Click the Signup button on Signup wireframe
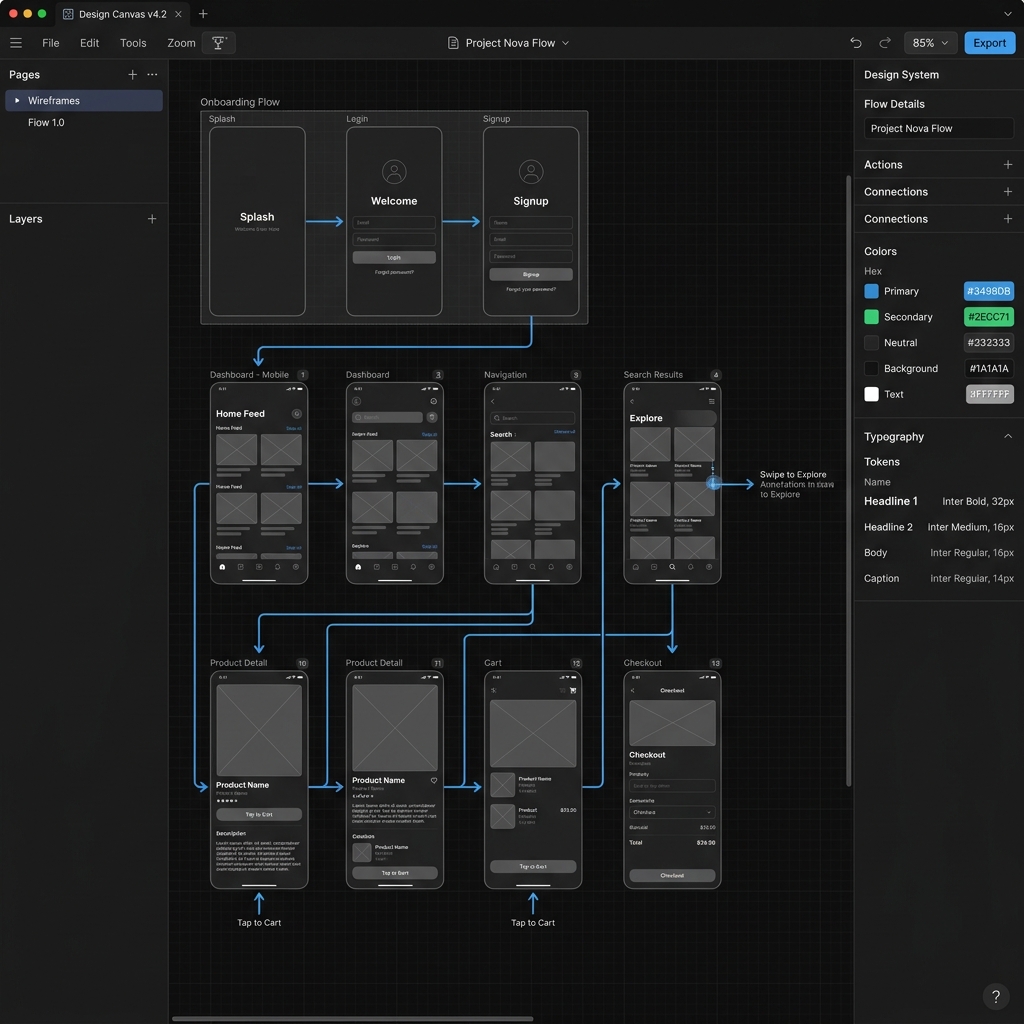This screenshot has width=1024, height=1024. 531,274
